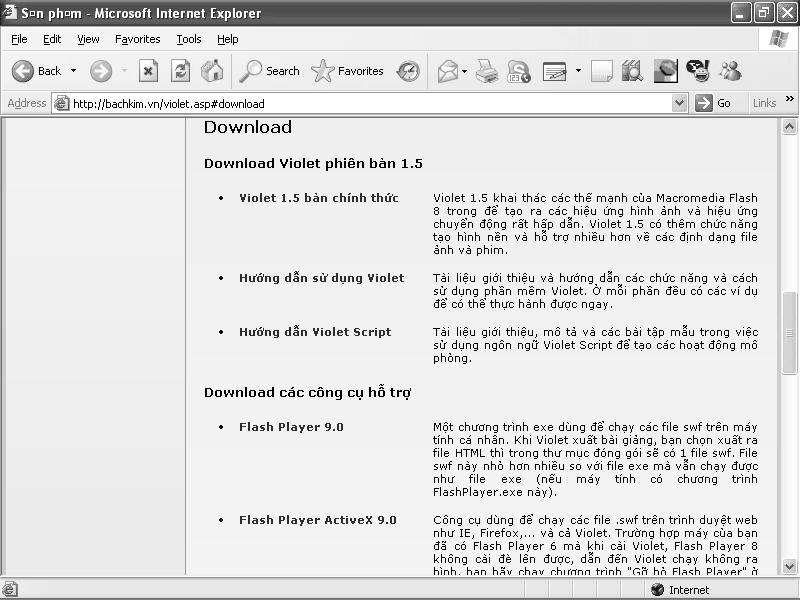Open the Favorites menu
The image size is (800, 600).
138,39
